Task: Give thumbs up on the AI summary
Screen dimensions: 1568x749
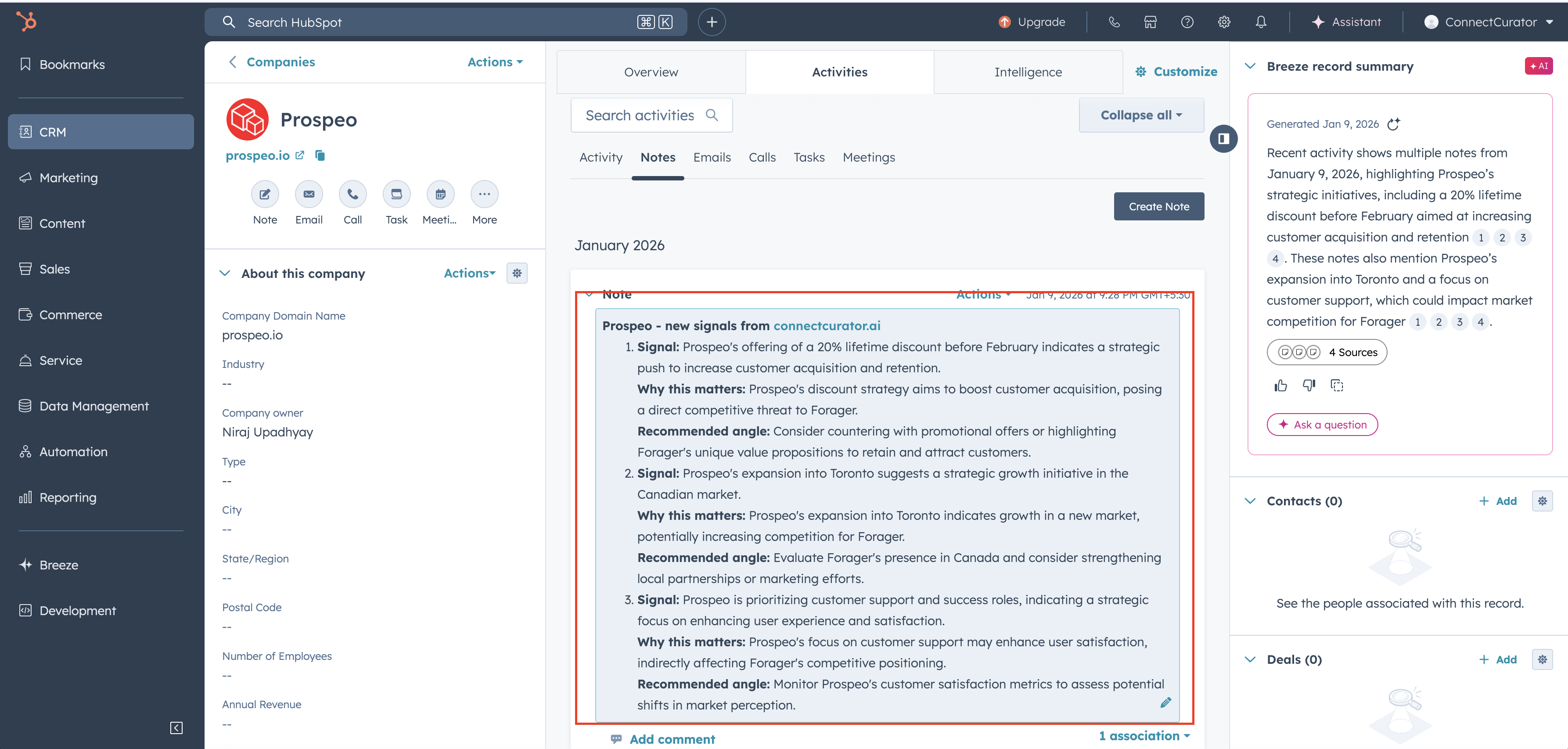Action: coord(1280,385)
